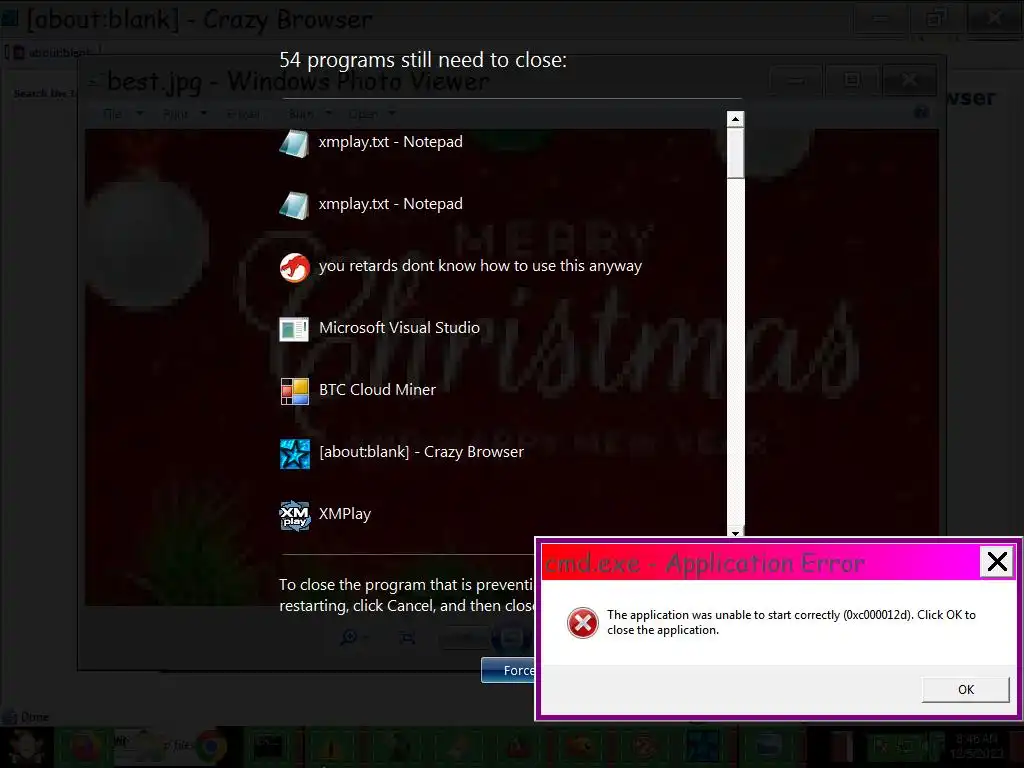Click red animal icon beside 'you retards' entry
1024x768 pixels.
[x=295, y=267]
